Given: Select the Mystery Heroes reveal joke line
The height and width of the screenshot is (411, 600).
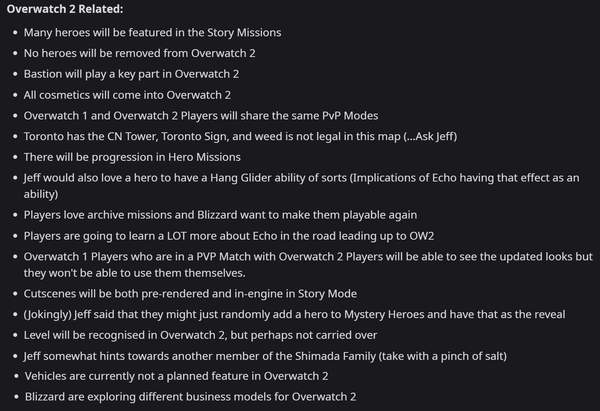Looking at the screenshot, I should (x=294, y=314).
